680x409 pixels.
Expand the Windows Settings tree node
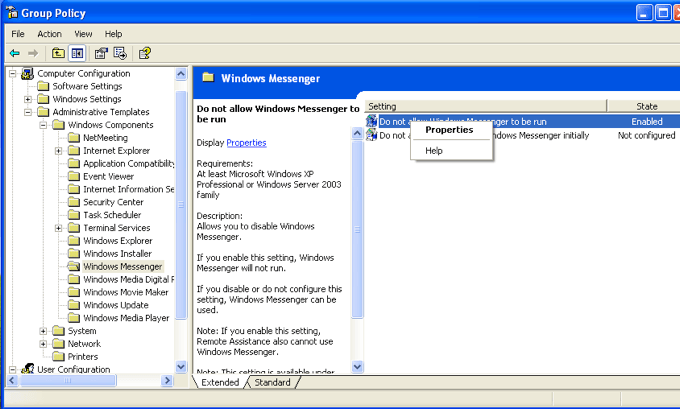coord(28,100)
